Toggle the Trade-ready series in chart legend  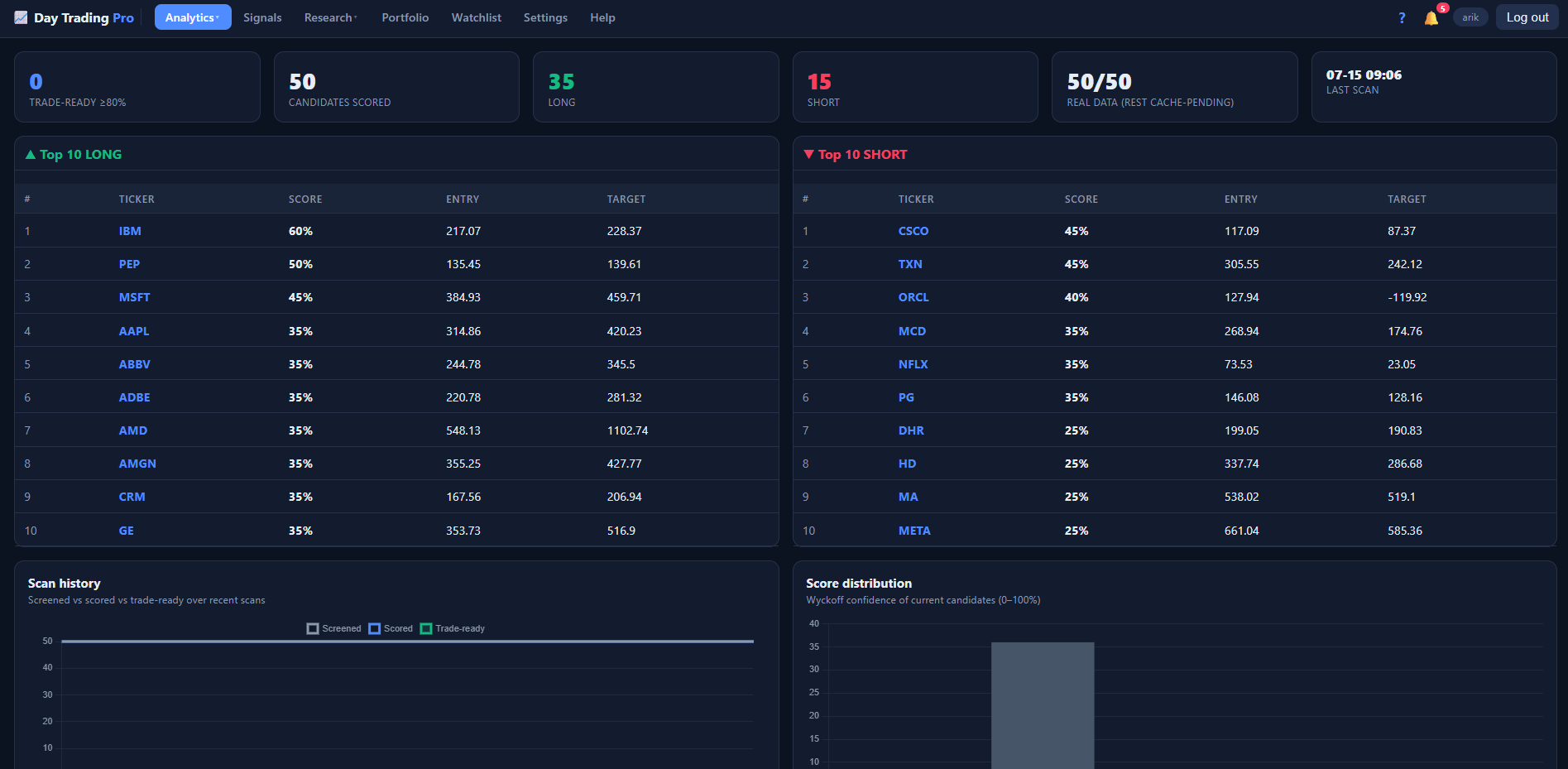[x=453, y=628]
